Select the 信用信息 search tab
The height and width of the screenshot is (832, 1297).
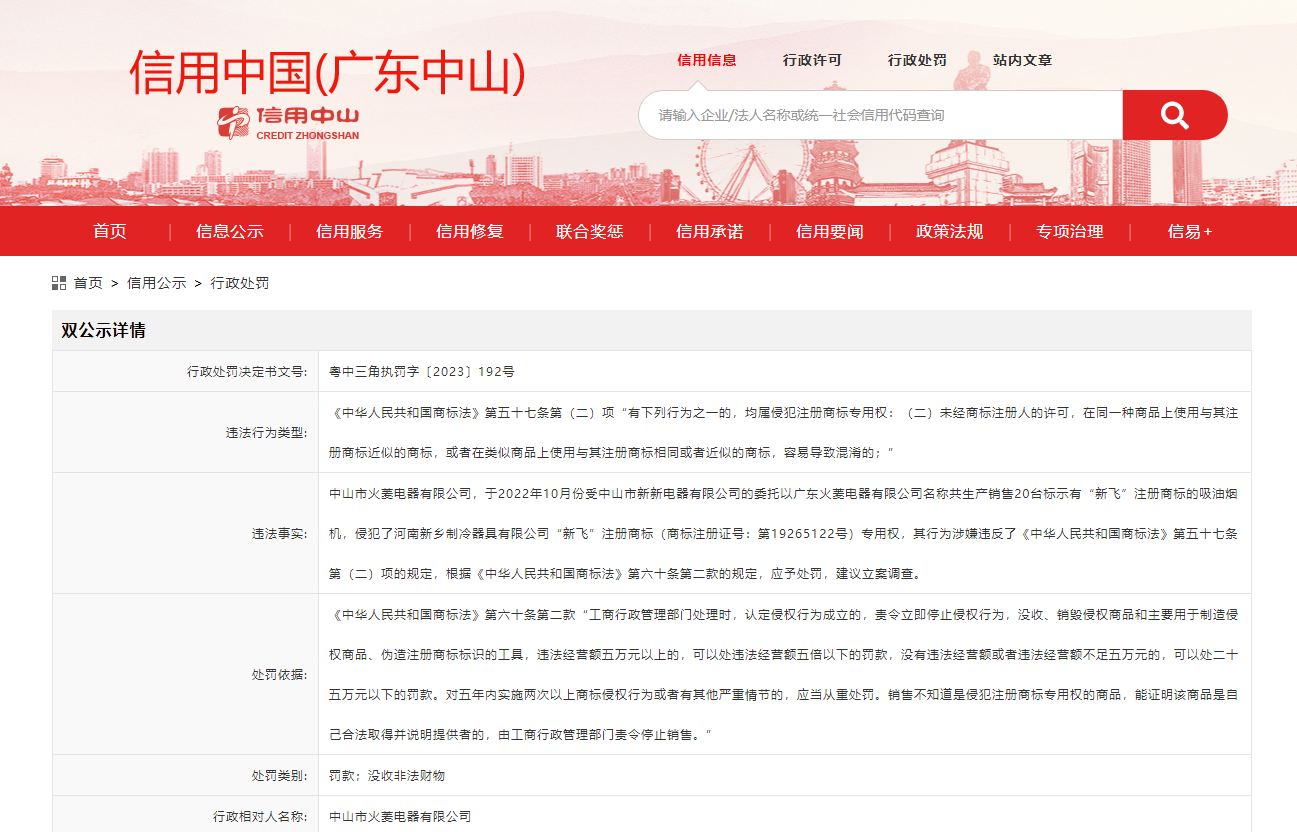click(707, 60)
